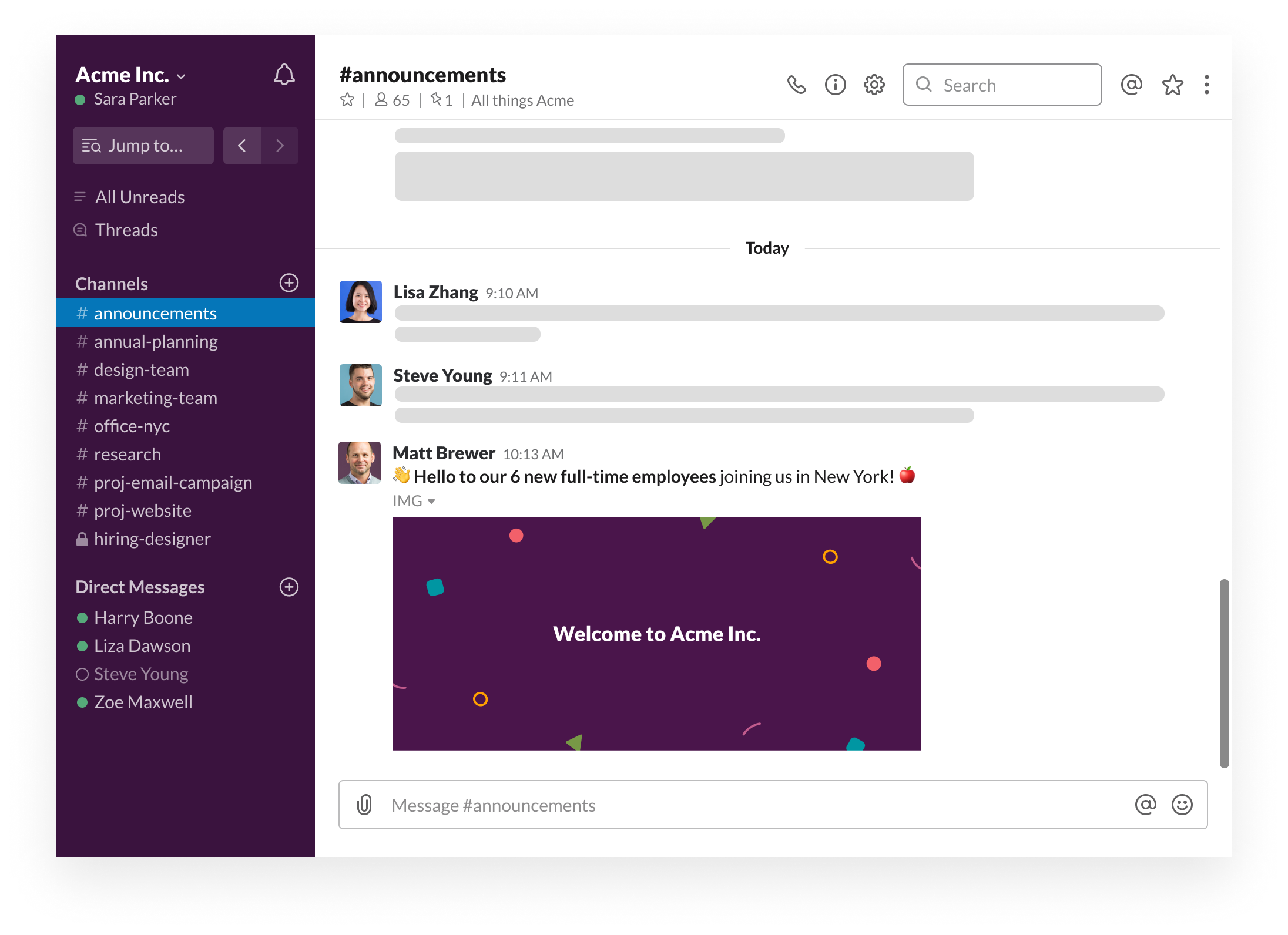Screen dimensions: 1288x935
Task: Open emoji picker in message box
Action: click(x=1182, y=805)
